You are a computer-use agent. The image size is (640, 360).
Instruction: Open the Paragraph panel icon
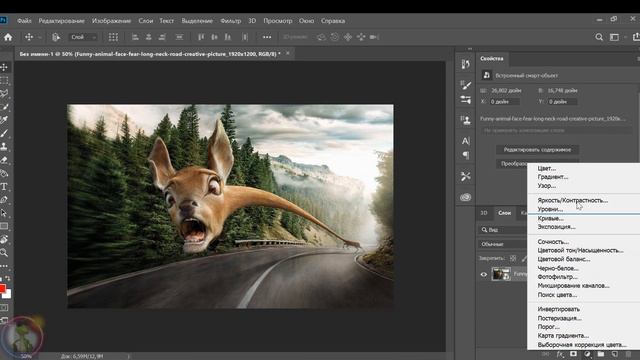pyautogui.click(x=465, y=155)
